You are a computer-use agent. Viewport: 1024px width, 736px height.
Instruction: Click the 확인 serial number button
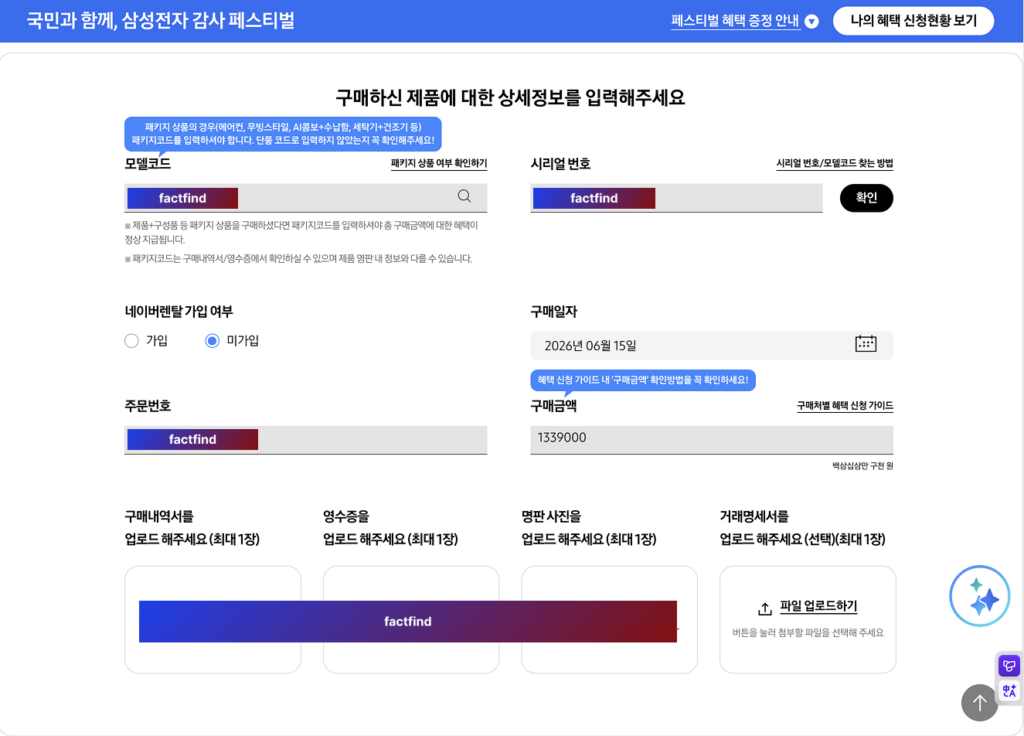[866, 198]
